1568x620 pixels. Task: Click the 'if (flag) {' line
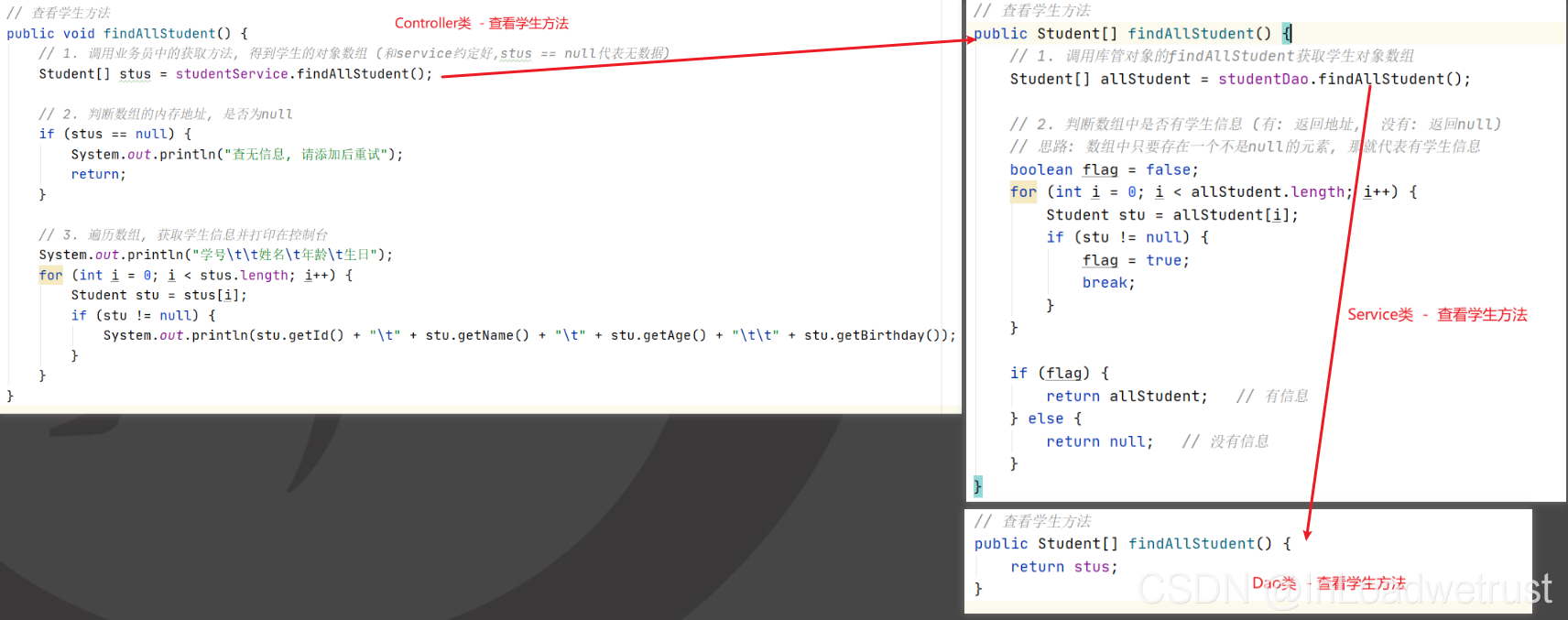coord(1060,373)
